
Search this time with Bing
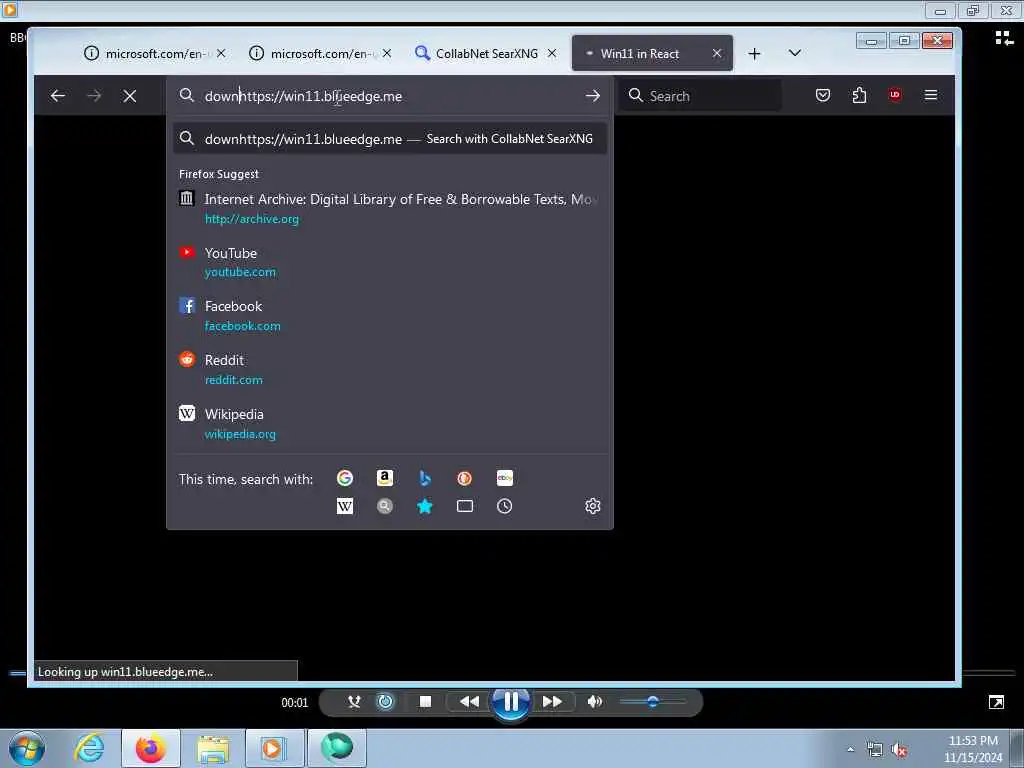tap(424, 478)
